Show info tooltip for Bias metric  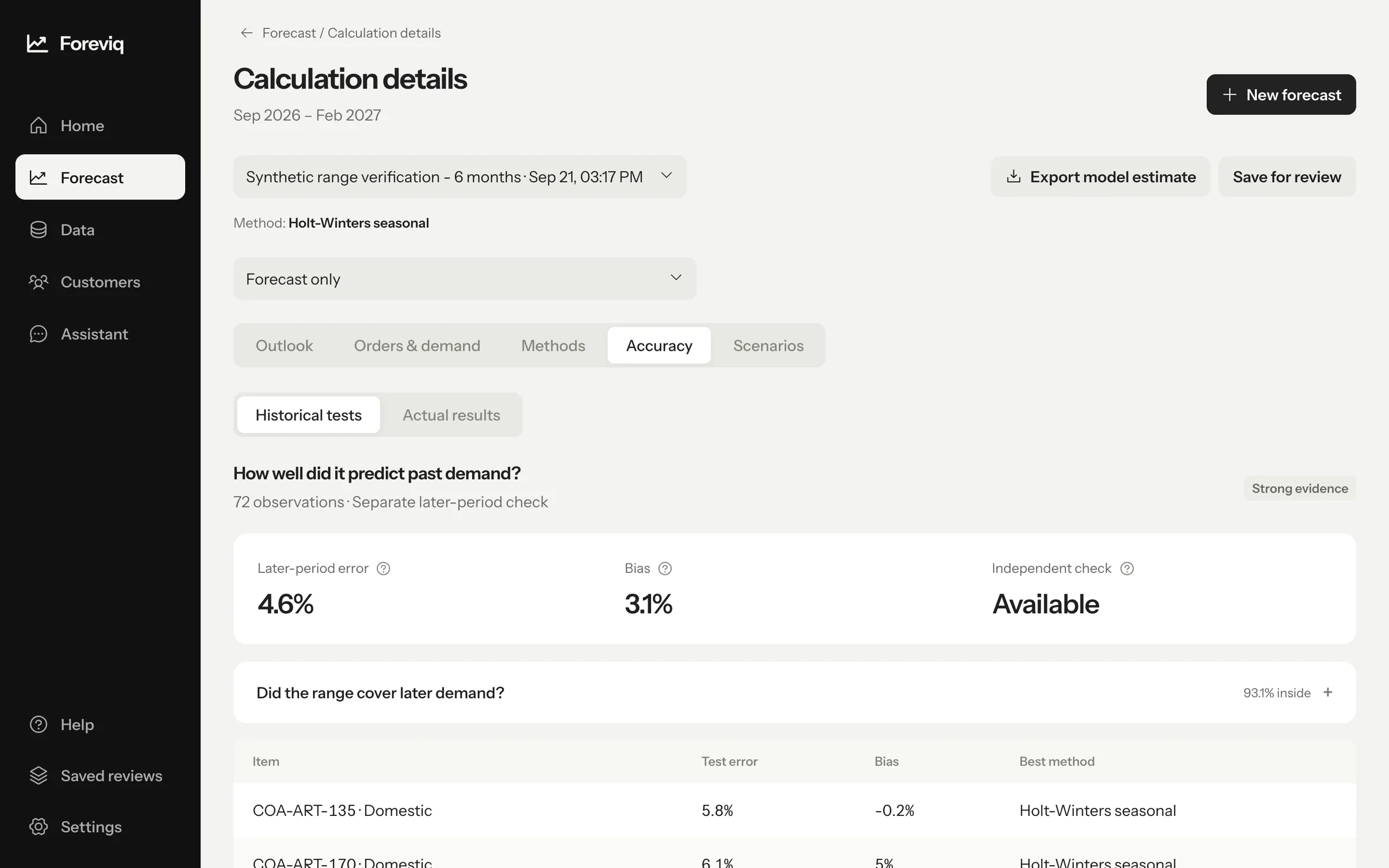click(665, 568)
